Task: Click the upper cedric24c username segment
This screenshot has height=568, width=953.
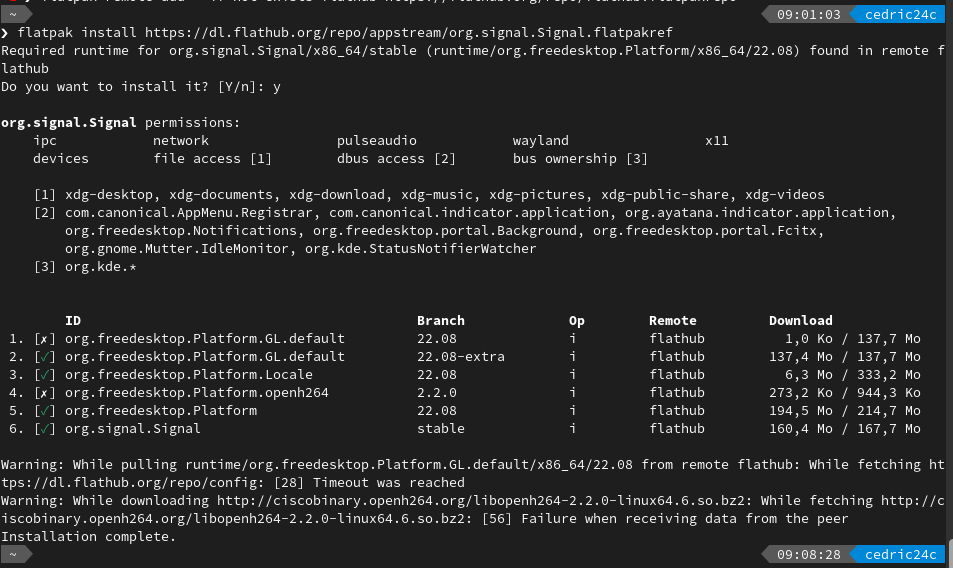Action: click(x=900, y=14)
